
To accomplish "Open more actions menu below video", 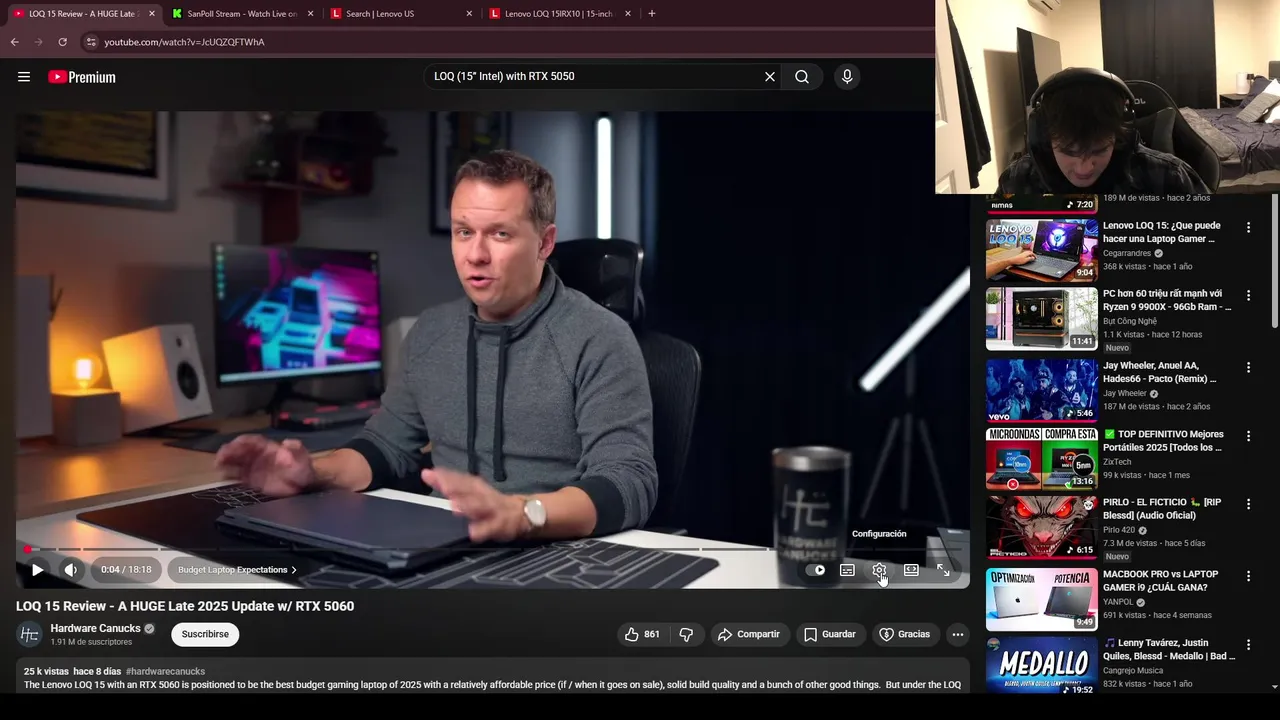I will (x=957, y=634).
